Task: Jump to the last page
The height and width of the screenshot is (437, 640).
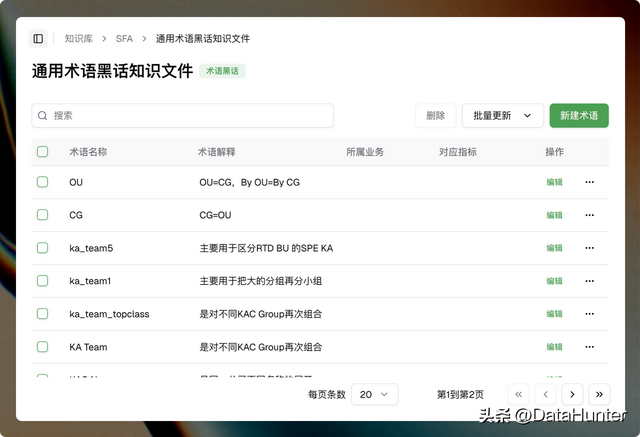Action: coord(599,394)
